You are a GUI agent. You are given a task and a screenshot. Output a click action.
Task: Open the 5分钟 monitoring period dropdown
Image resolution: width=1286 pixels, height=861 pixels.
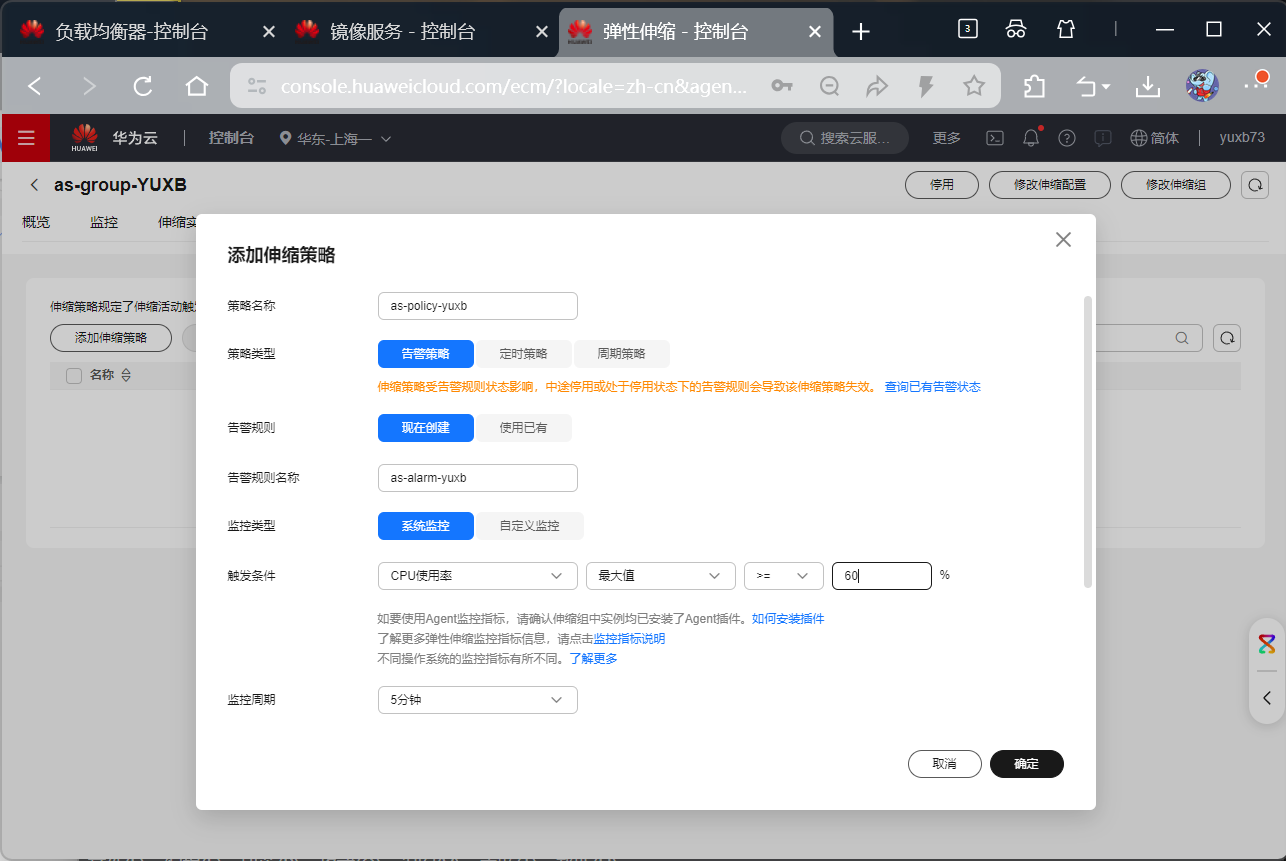click(x=478, y=700)
